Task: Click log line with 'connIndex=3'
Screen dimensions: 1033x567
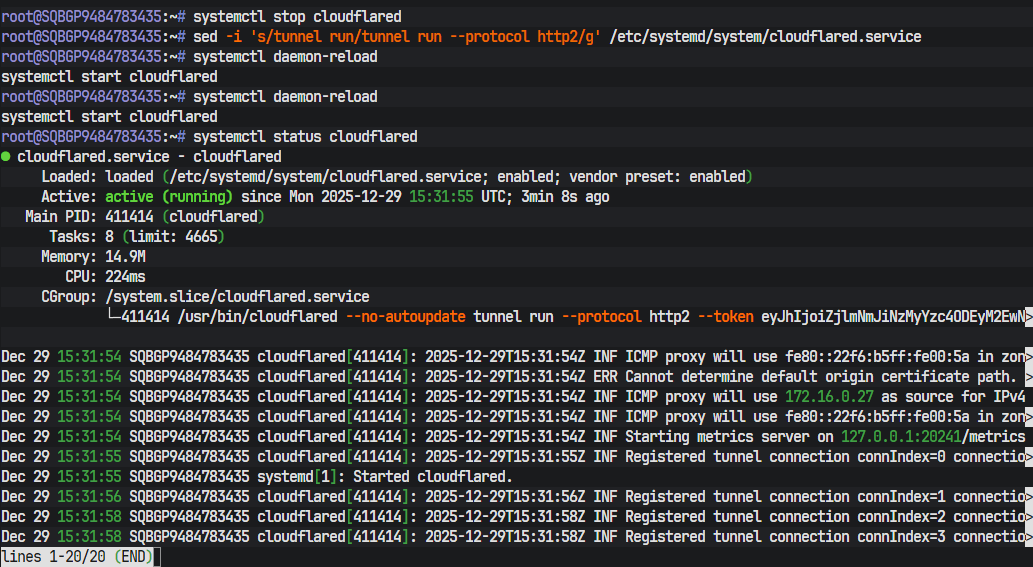Action: click(x=516, y=536)
